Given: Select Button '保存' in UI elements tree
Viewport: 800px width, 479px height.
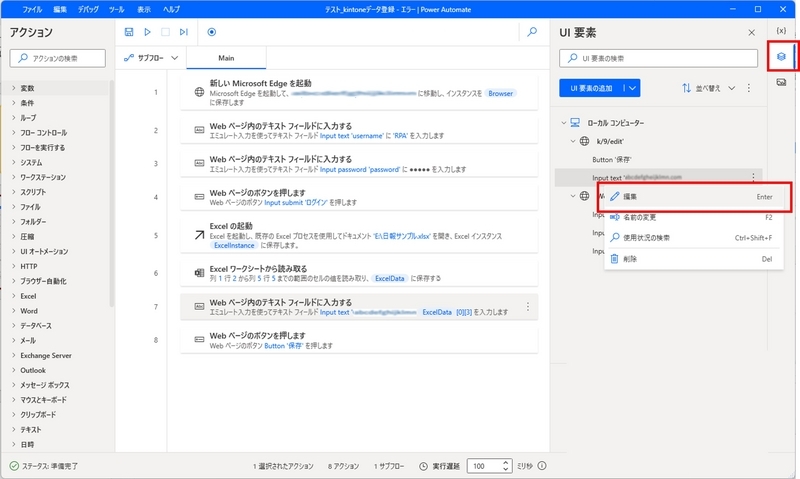Looking at the screenshot, I should click(x=611, y=159).
